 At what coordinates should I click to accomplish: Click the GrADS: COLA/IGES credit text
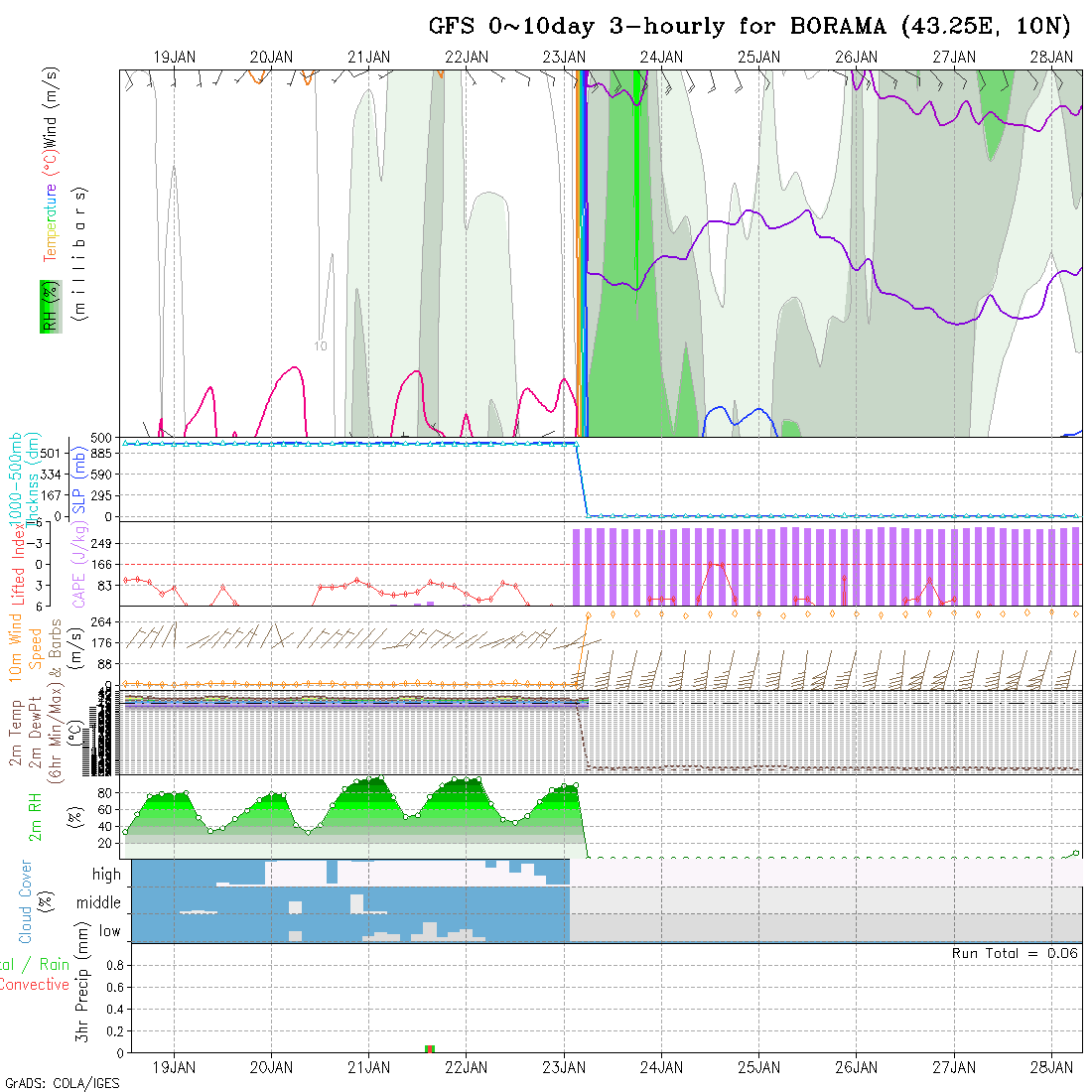click(63, 1083)
